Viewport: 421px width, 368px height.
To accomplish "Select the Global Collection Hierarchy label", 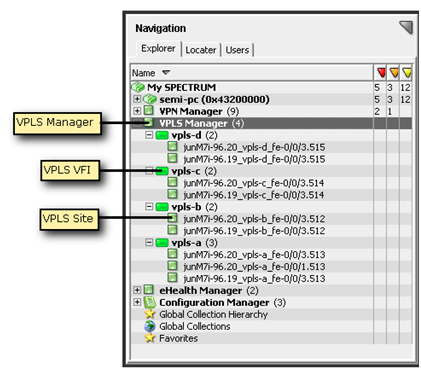I will [213, 314].
